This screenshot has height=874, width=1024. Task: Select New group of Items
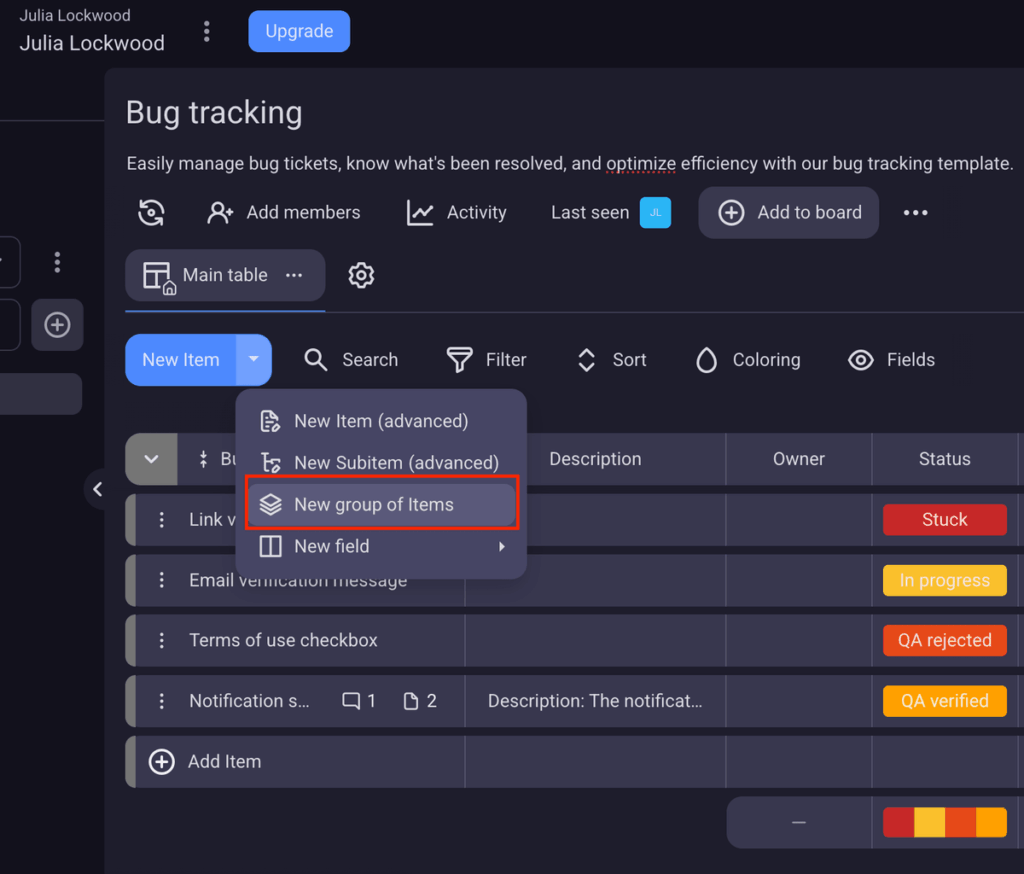coord(382,504)
